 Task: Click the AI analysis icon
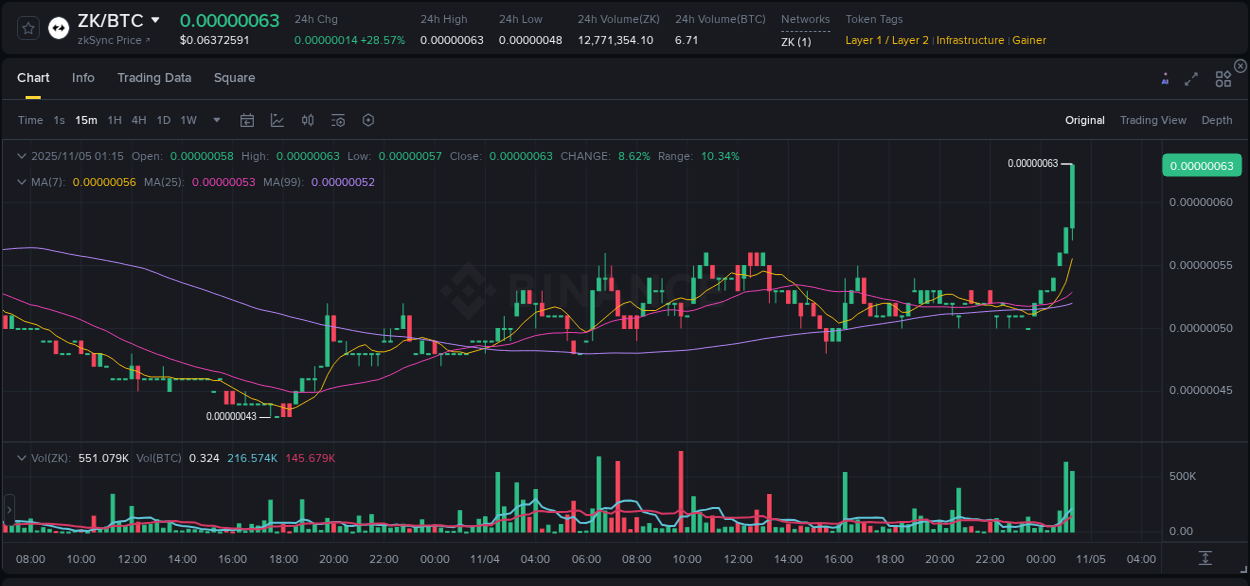point(1165,77)
